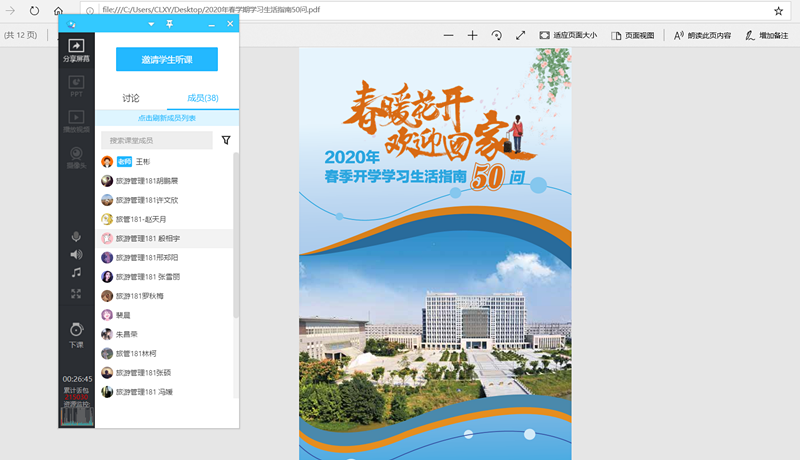The width and height of the screenshot is (800, 460).
Task: Click the 邀请学生听课 invite students button
Action: (167, 59)
